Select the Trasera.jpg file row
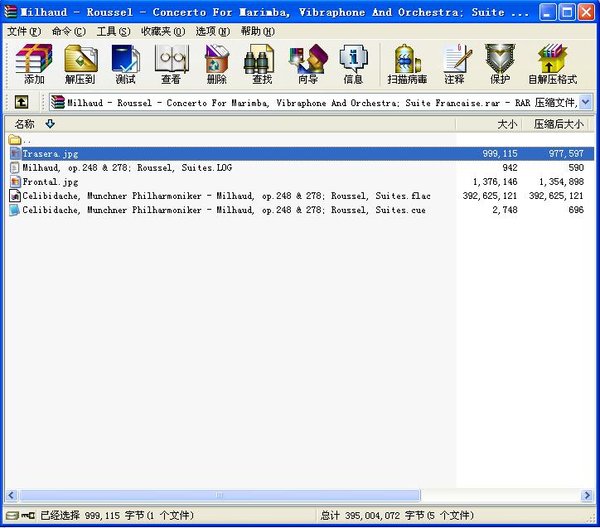 [301, 154]
